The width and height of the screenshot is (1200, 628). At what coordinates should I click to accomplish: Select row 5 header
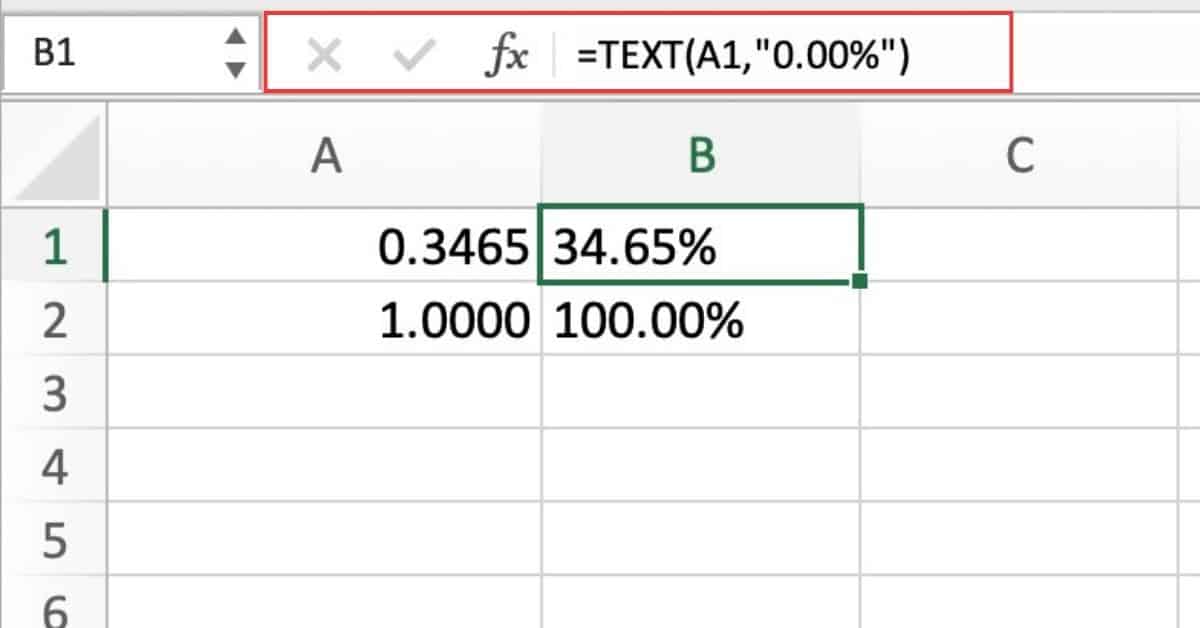coord(54,540)
